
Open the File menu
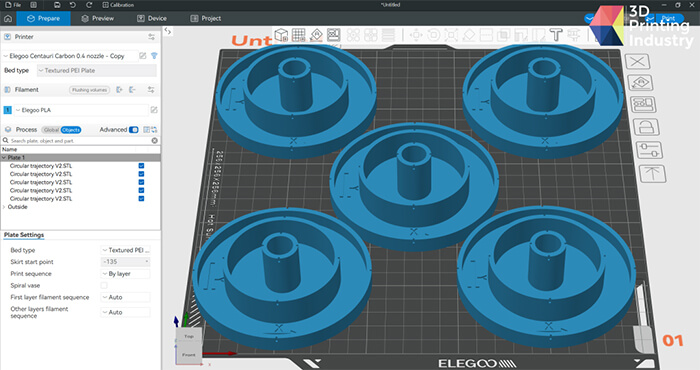coord(13,5)
